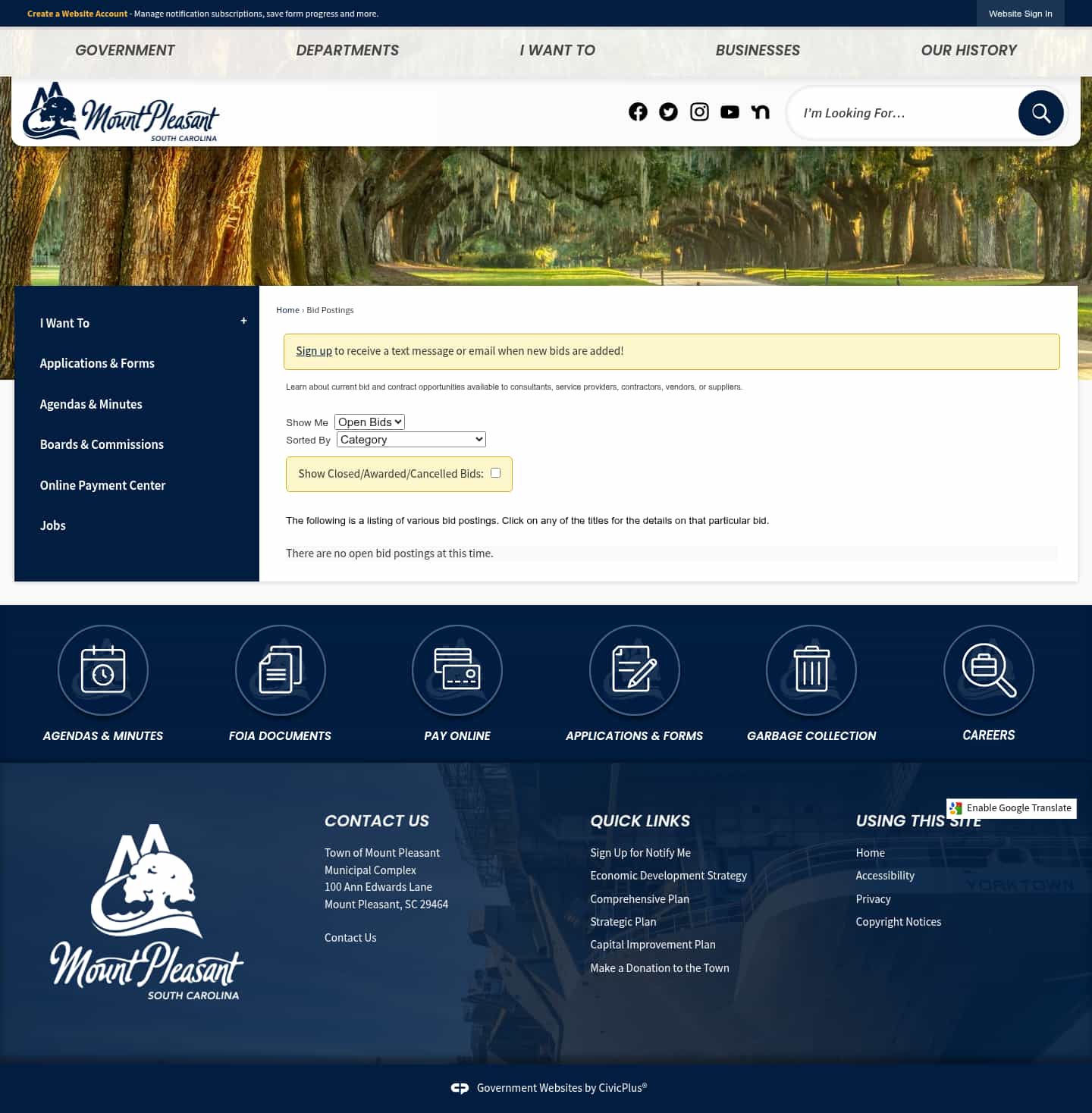Click the YouTube channel icon
Image resolution: width=1092 pixels, height=1113 pixels.
point(730,111)
